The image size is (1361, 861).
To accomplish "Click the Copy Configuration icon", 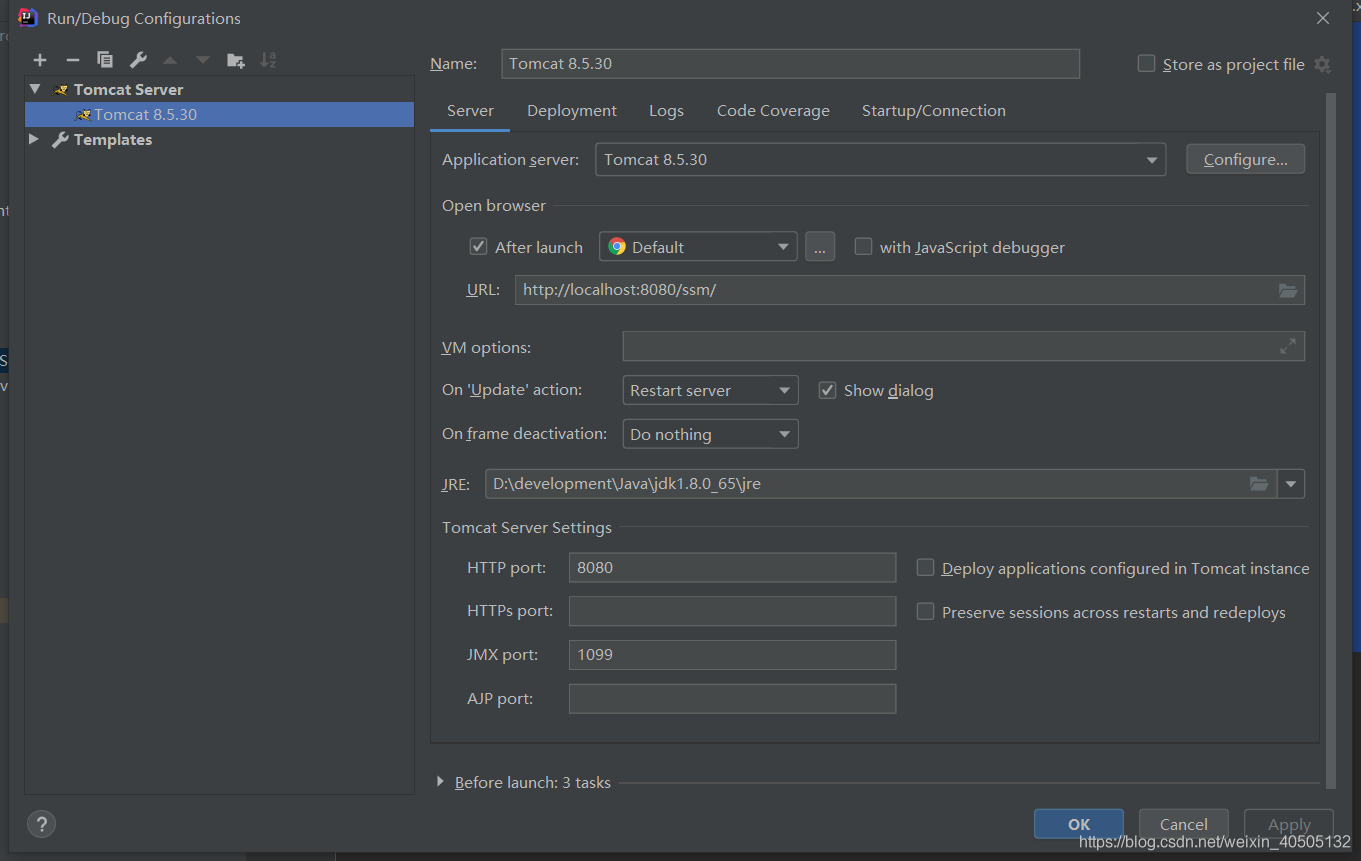I will tap(105, 60).
